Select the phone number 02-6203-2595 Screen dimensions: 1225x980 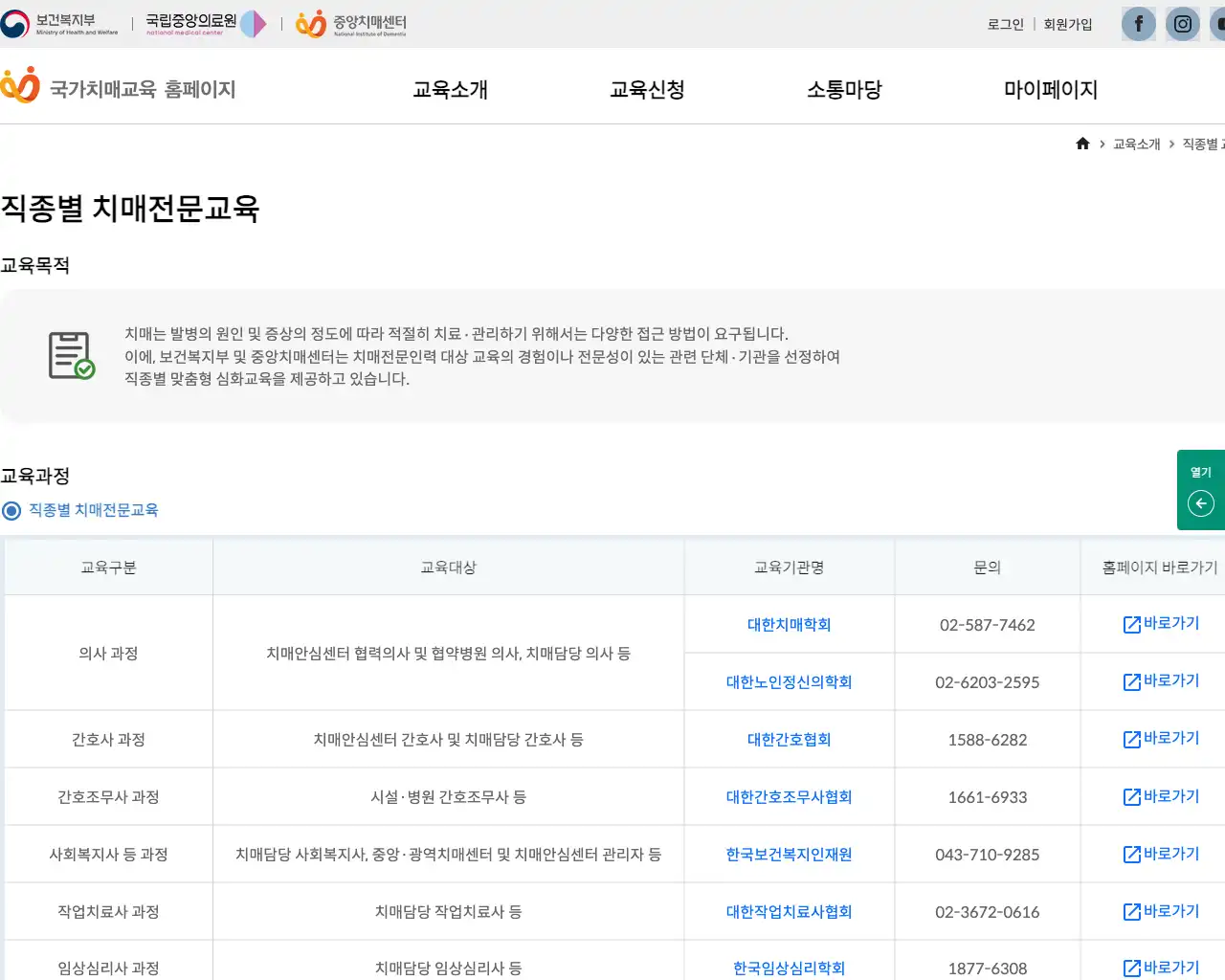click(x=988, y=682)
